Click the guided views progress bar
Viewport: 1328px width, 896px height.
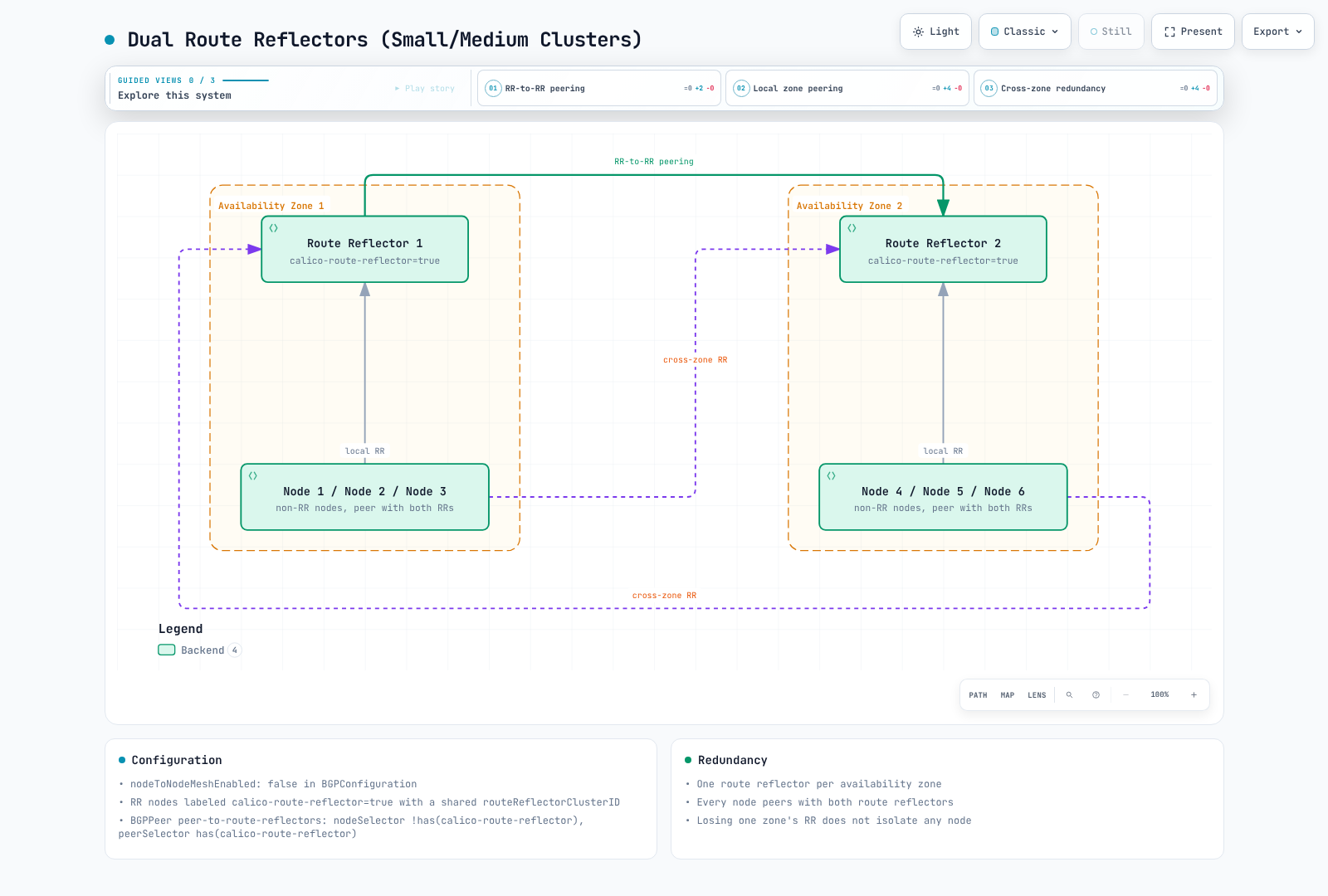pyautogui.click(x=246, y=80)
